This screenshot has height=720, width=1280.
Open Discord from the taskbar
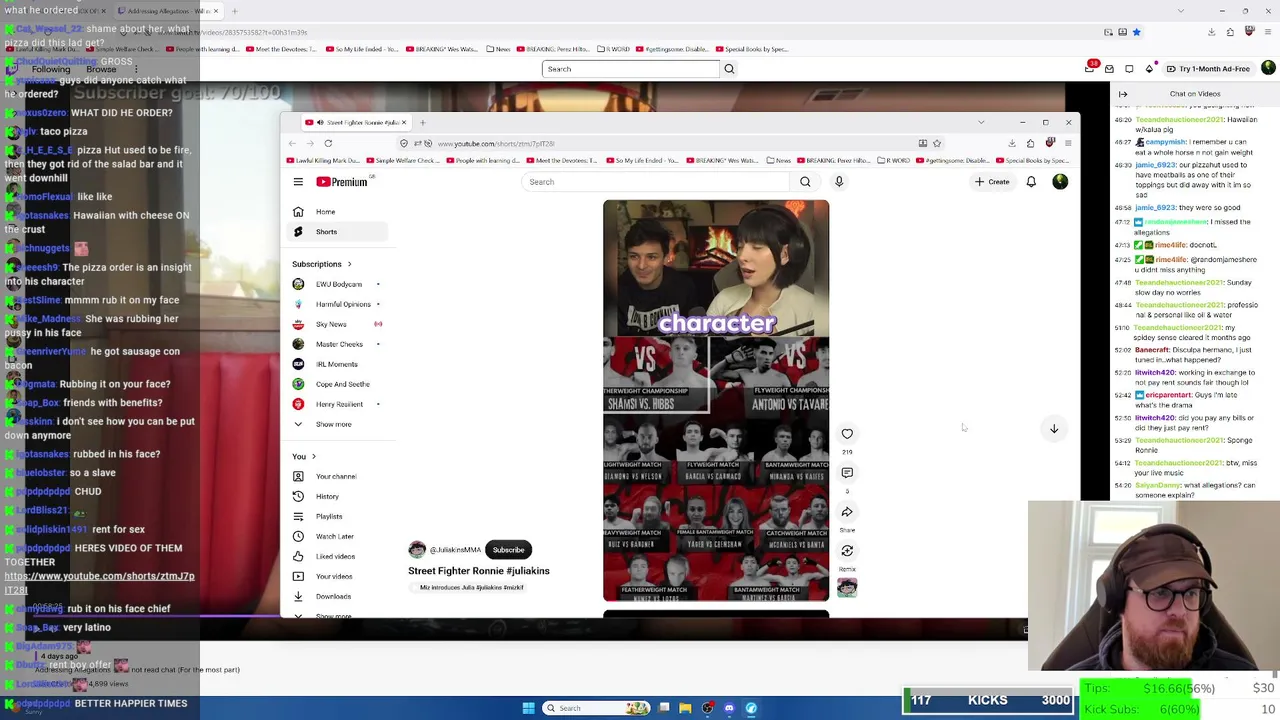point(729,708)
